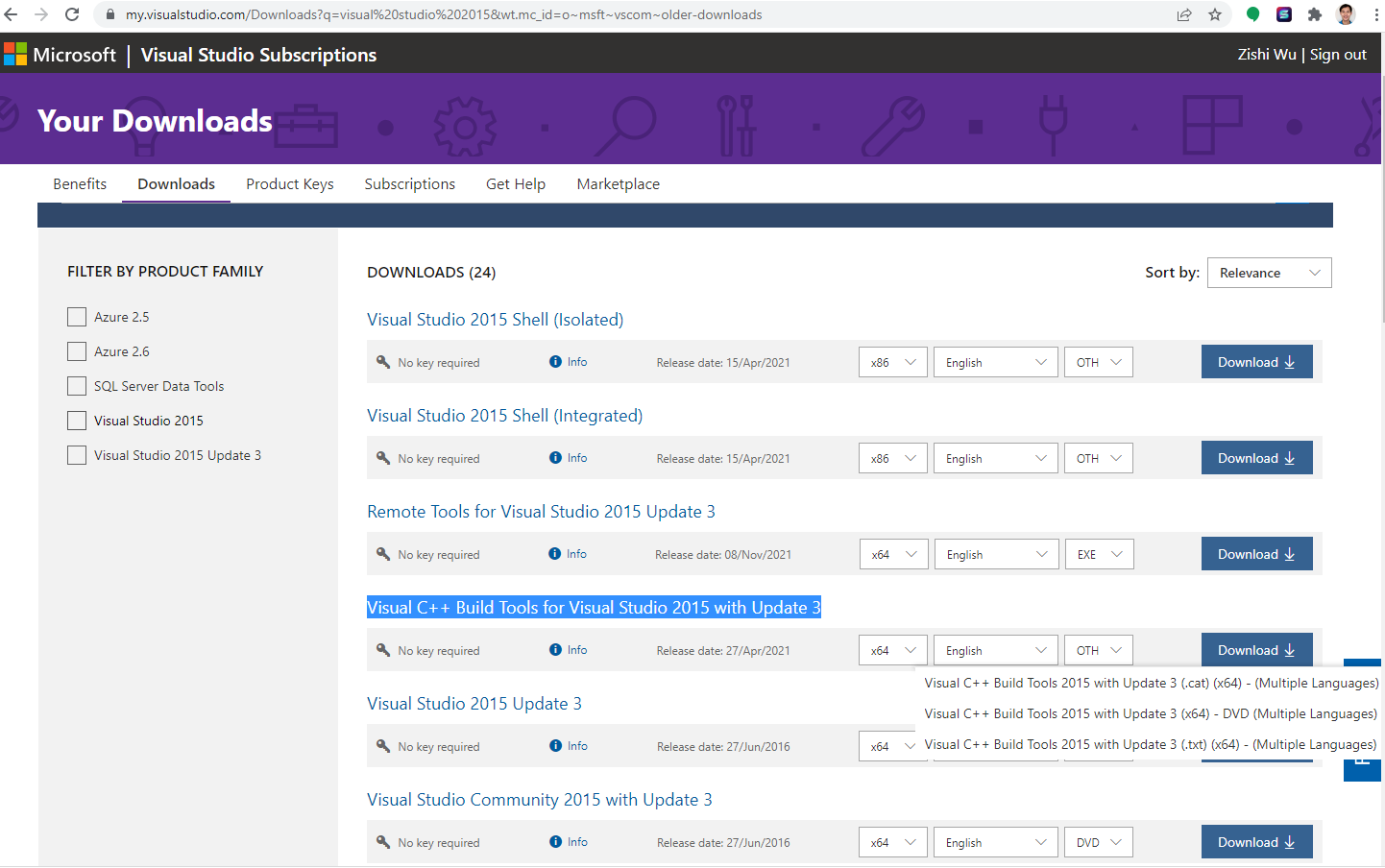Download Visual Studio 2015 Shell (Integrated)
1385x868 pixels.
(x=1256, y=458)
